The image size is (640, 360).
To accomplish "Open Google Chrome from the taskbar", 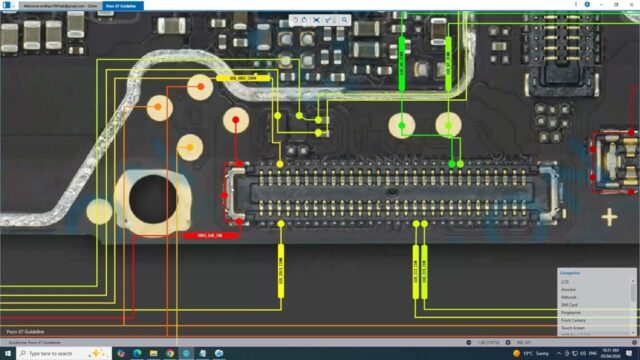I will pyautogui.click(x=170, y=353).
